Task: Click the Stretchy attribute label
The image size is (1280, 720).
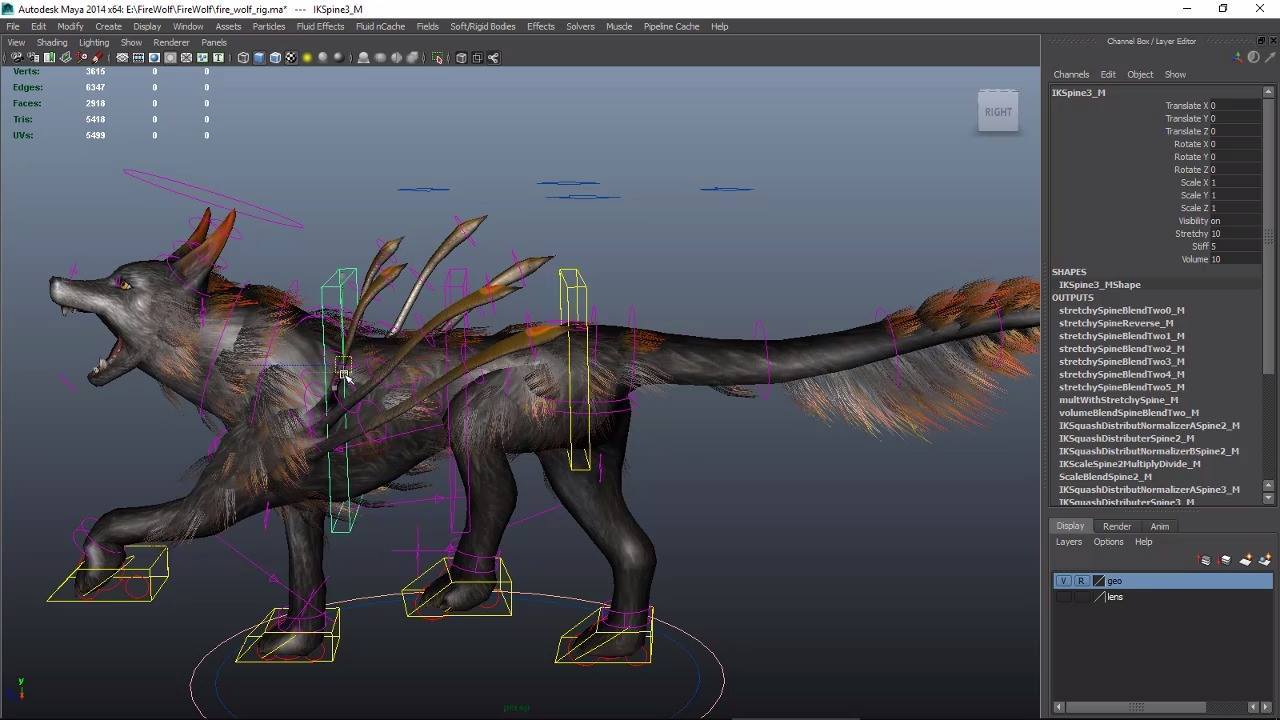Action: pyautogui.click(x=1191, y=234)
